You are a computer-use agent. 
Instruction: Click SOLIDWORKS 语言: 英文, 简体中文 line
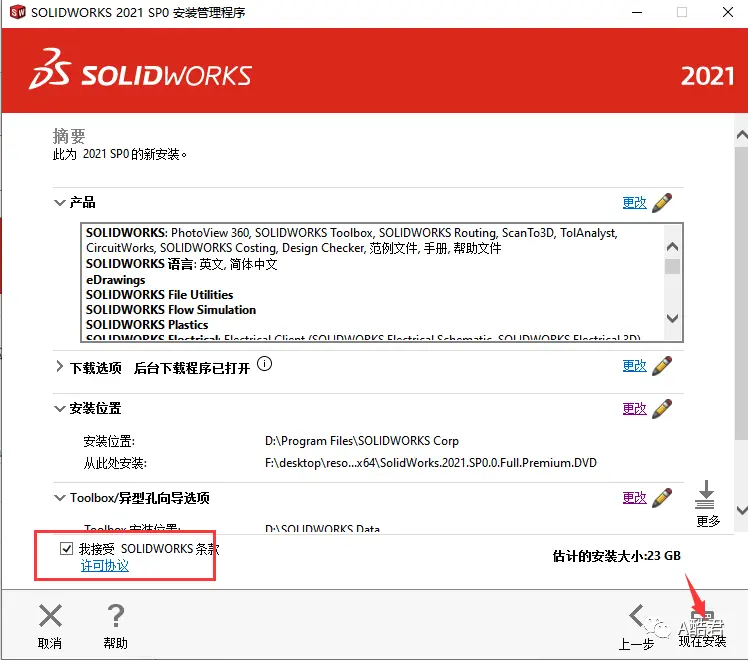tap(181, 264)
